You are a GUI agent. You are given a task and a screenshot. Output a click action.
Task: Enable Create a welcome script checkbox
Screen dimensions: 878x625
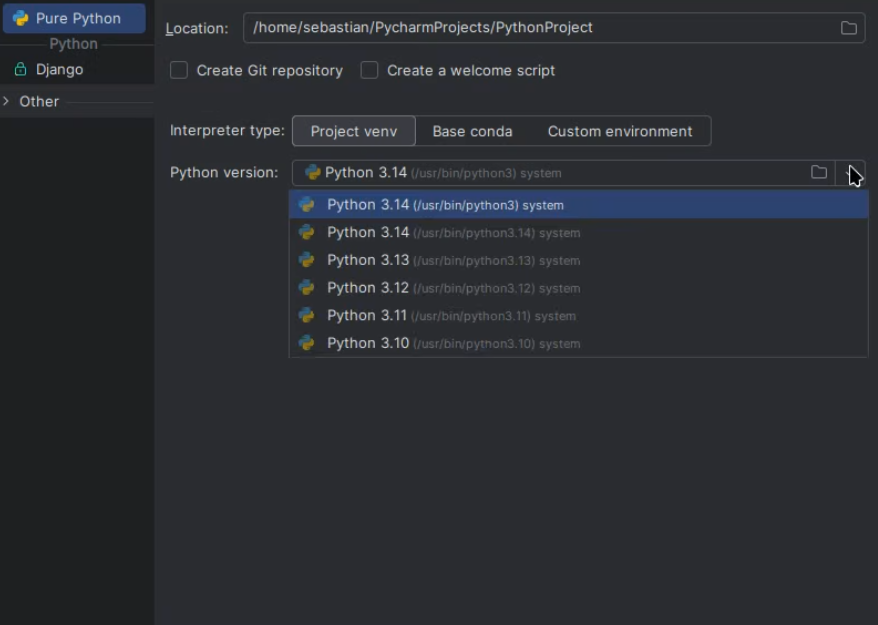[369, 71]
